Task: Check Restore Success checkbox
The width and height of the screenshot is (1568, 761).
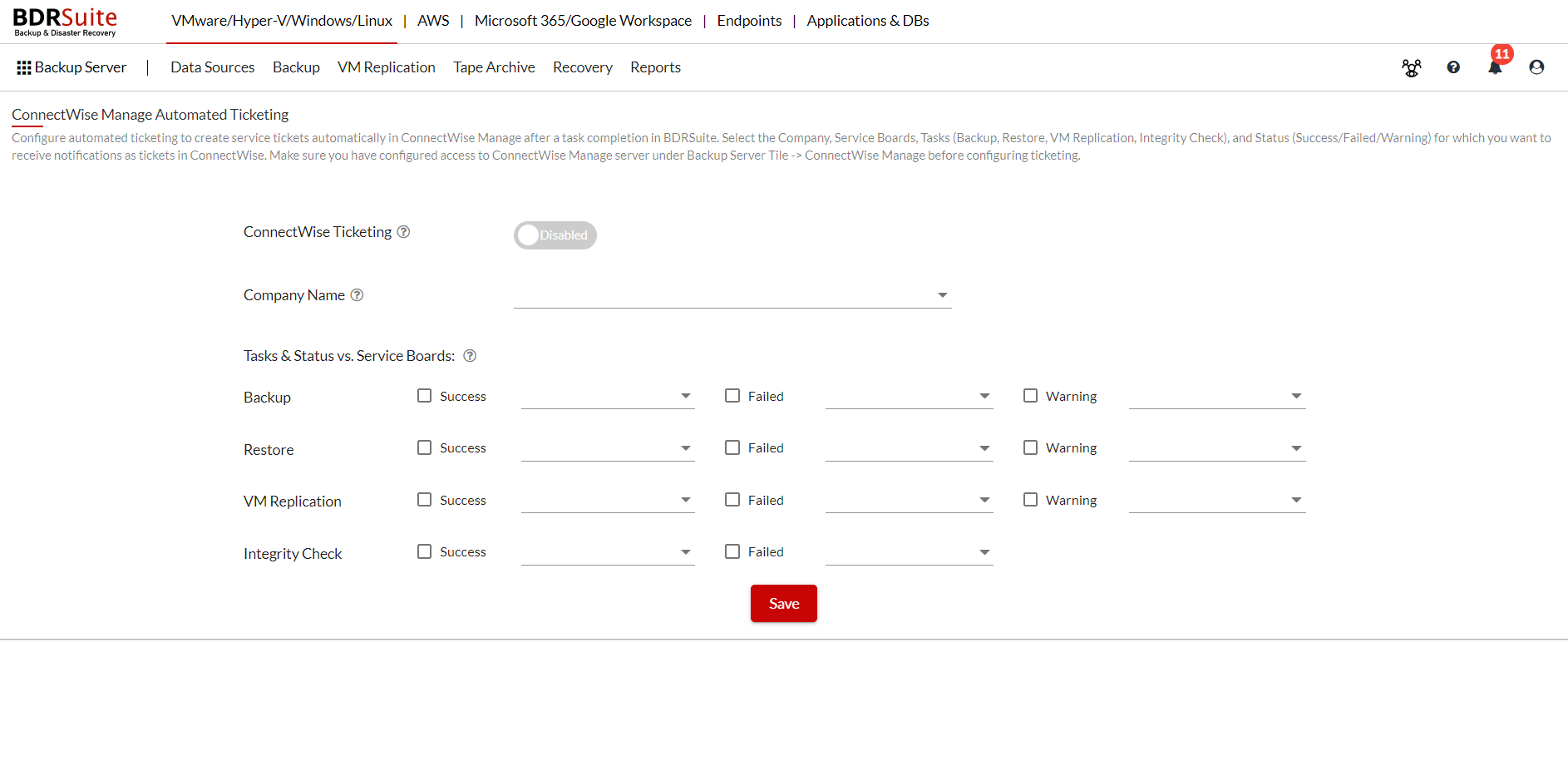Action: click(x=424, y=447)
